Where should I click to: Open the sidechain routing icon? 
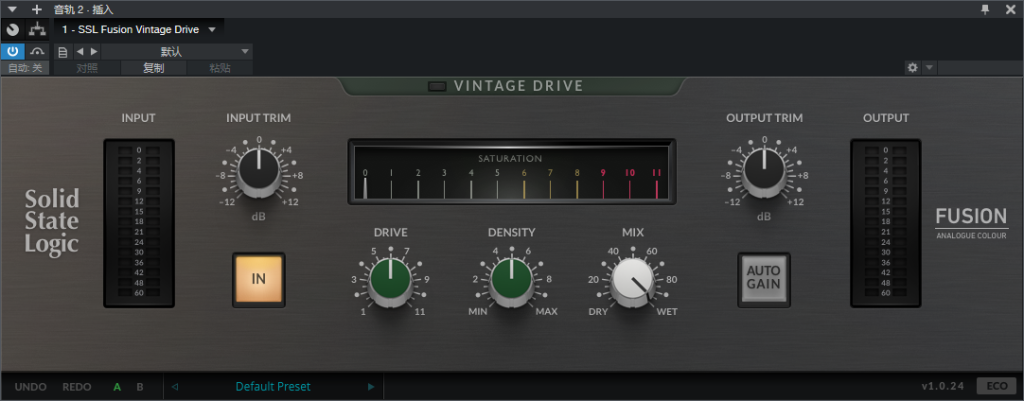click(37, 29)
